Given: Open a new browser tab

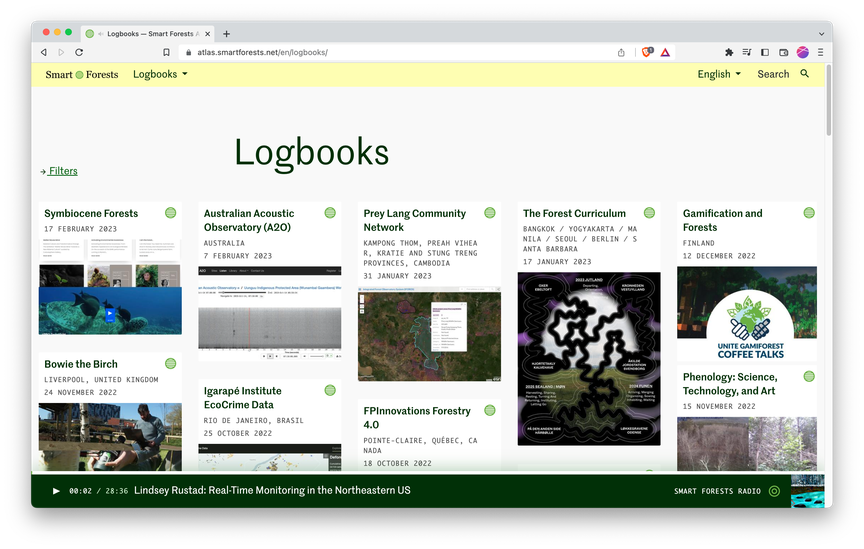Looking at the screenshot, I should tap(226, 34).
